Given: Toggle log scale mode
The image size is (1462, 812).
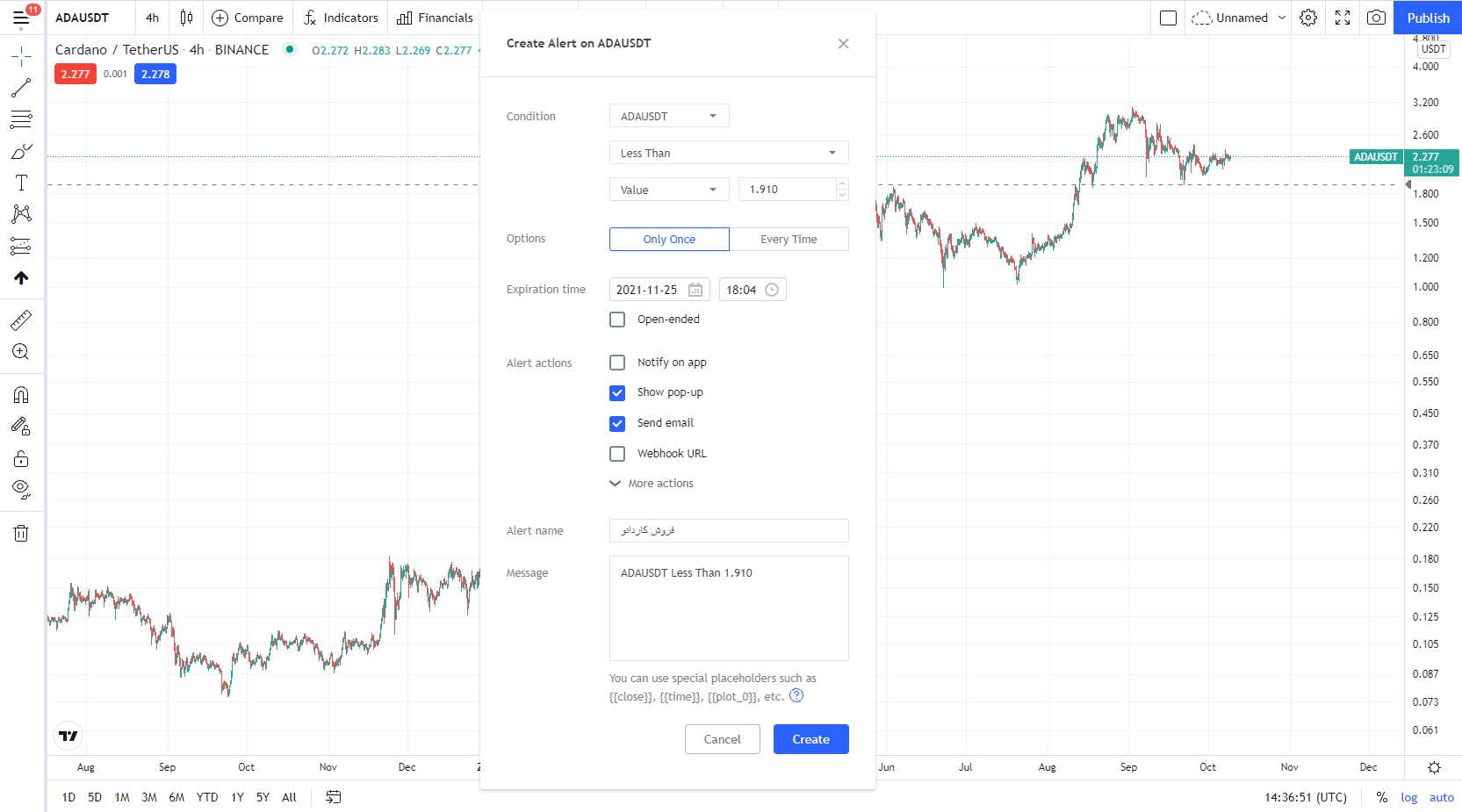Looking at the screenshot, I should pos(1408,797).
